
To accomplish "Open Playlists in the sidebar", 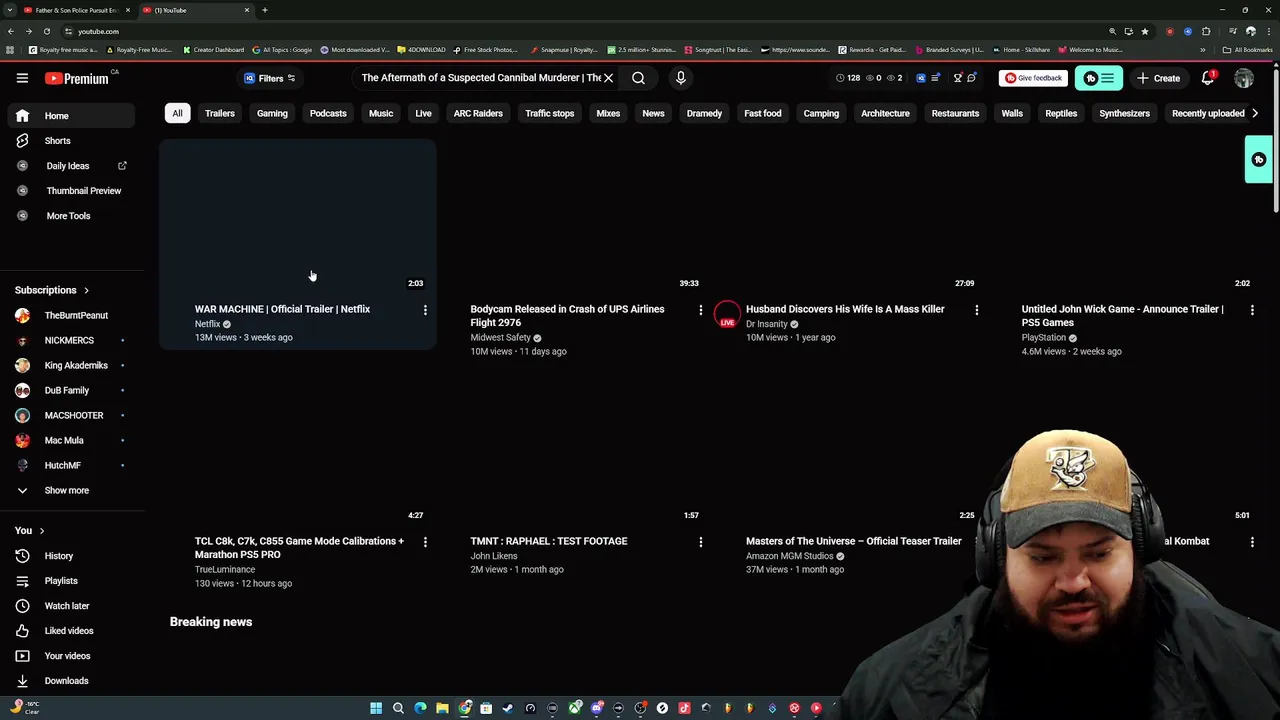I will point(72,581).
